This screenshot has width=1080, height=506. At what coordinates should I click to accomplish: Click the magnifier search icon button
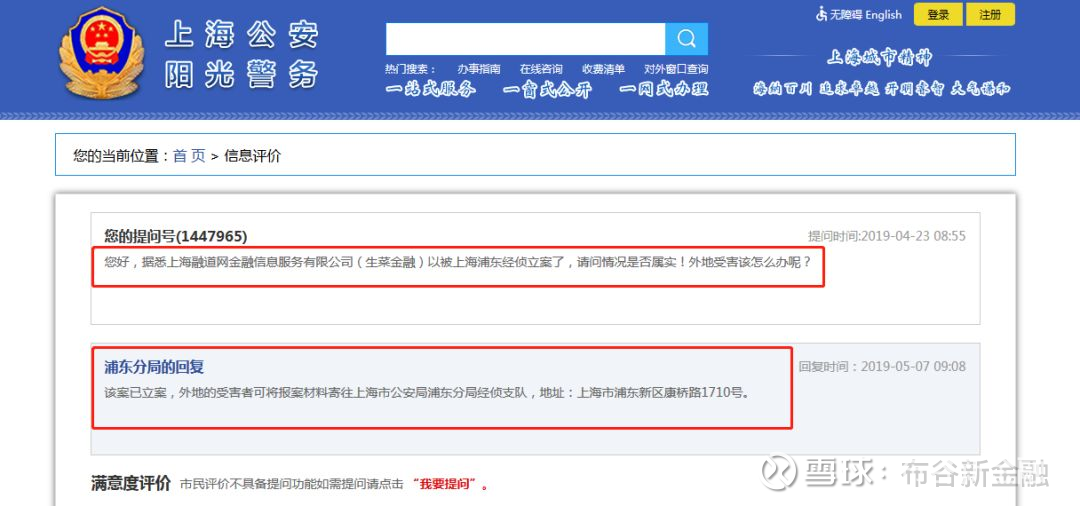pos(686,39)
